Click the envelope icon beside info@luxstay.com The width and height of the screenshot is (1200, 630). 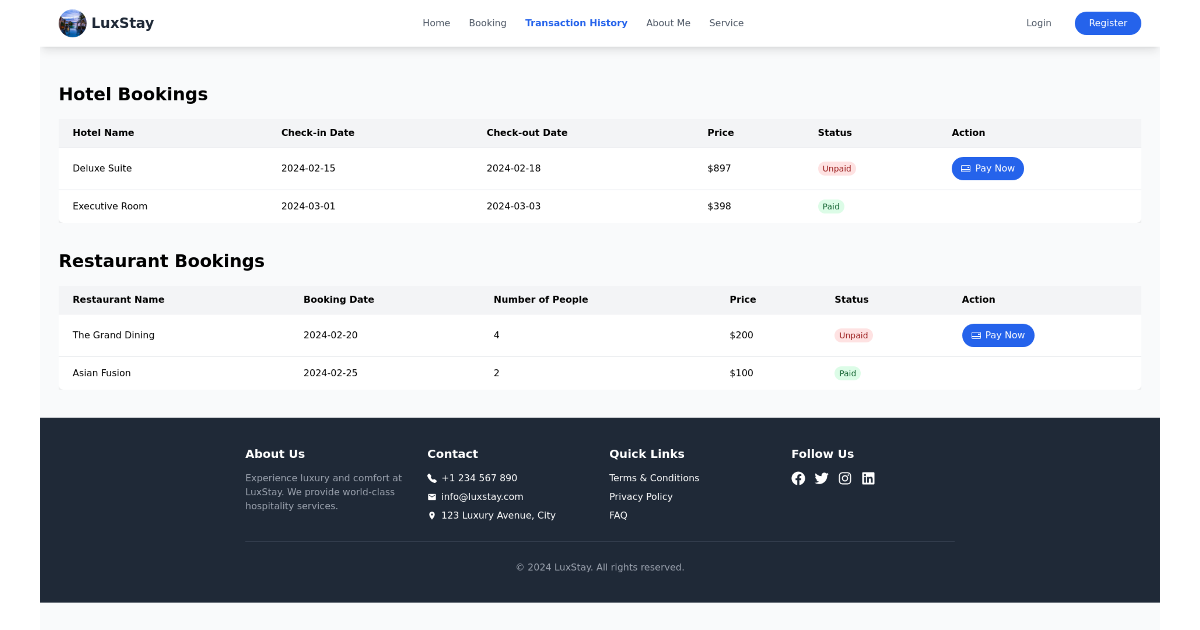coord(431,496)
